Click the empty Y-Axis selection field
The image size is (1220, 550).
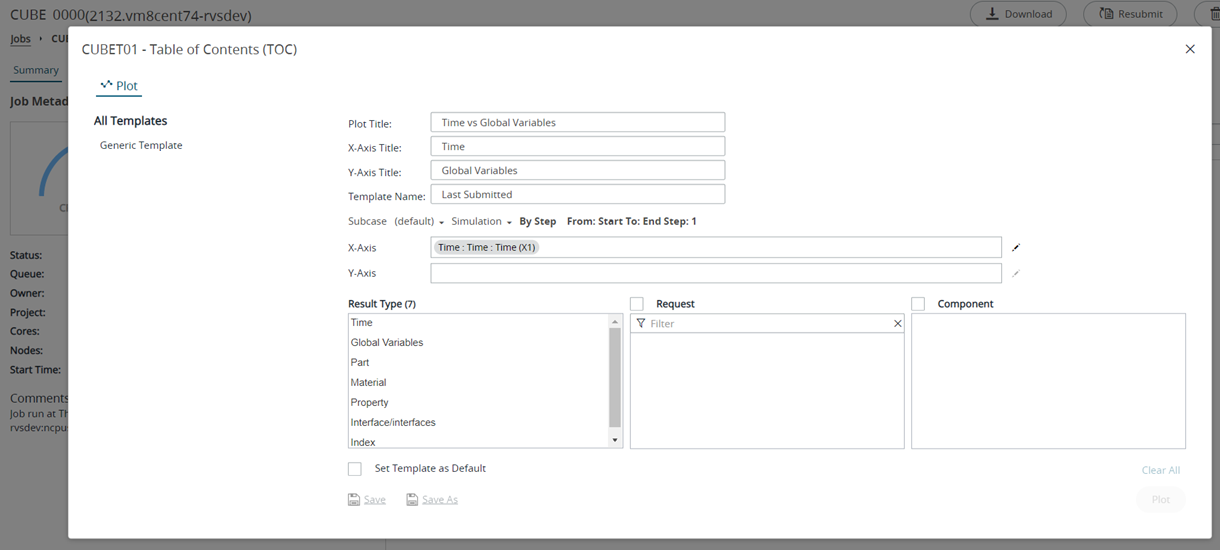click(x=716, y=273)
